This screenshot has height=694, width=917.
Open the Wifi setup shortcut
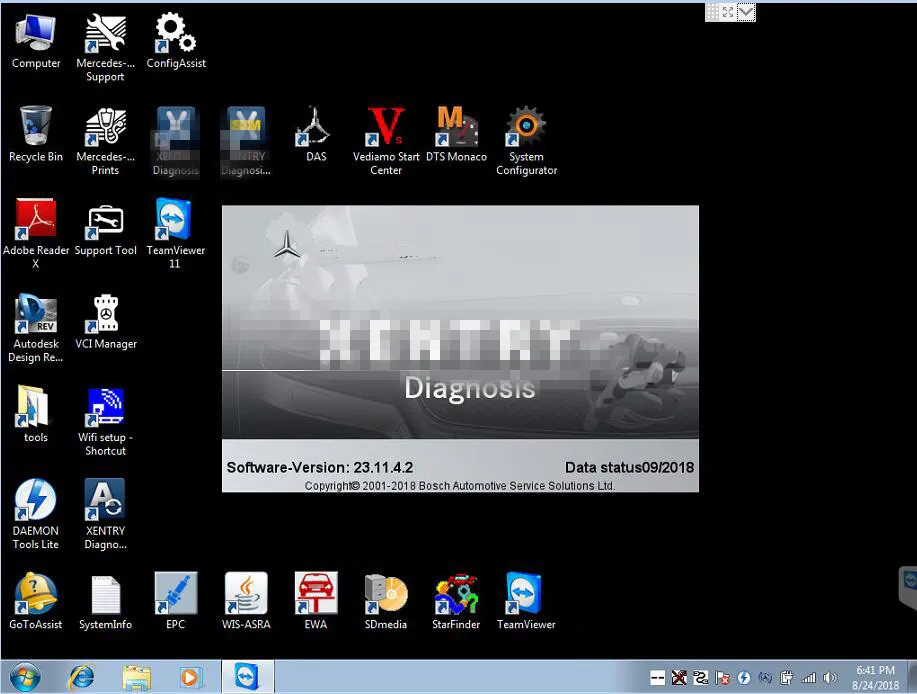pyautogui.click(x=105, y=421)
